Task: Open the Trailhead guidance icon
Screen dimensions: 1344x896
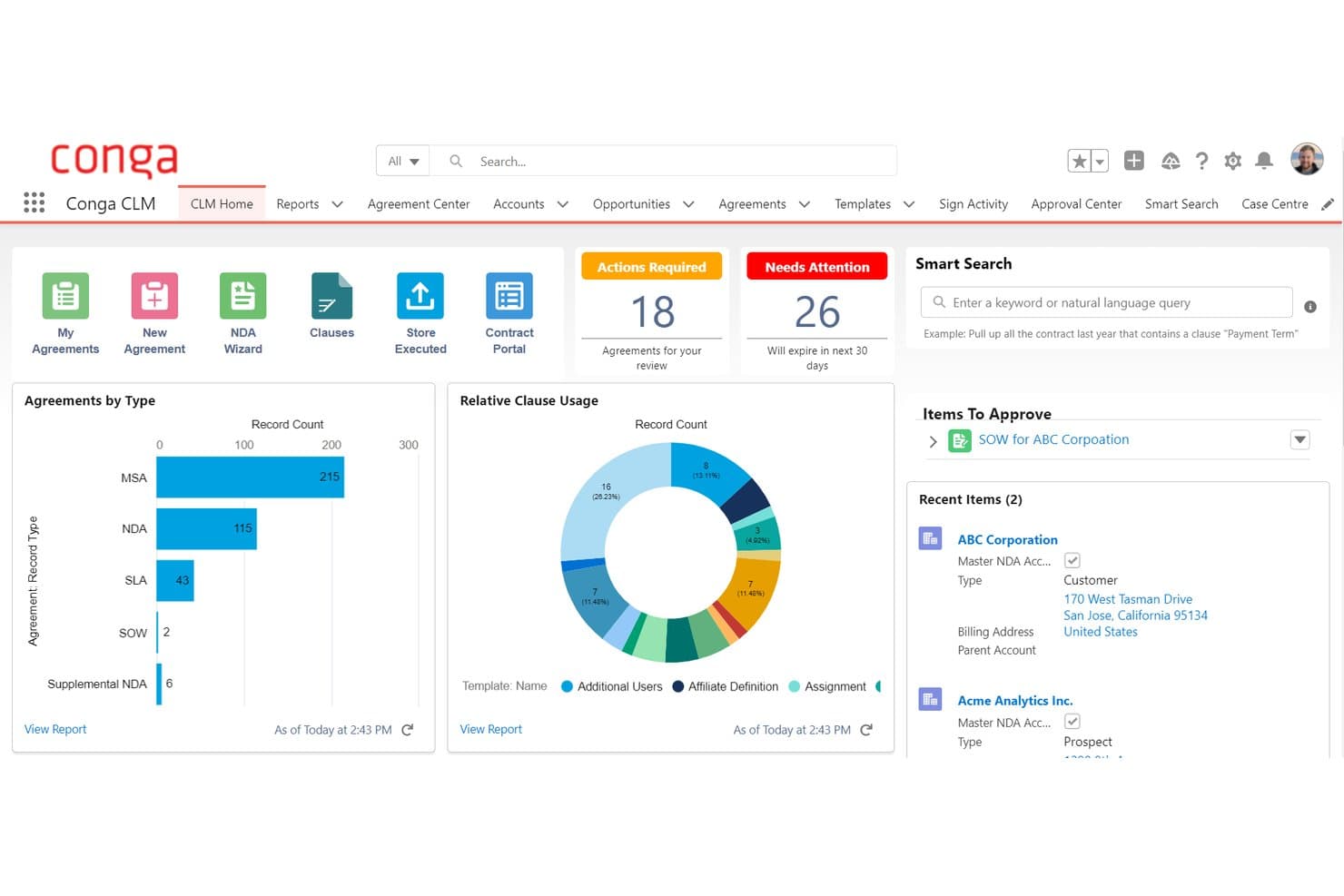Action: click(x=1171, y=161)
